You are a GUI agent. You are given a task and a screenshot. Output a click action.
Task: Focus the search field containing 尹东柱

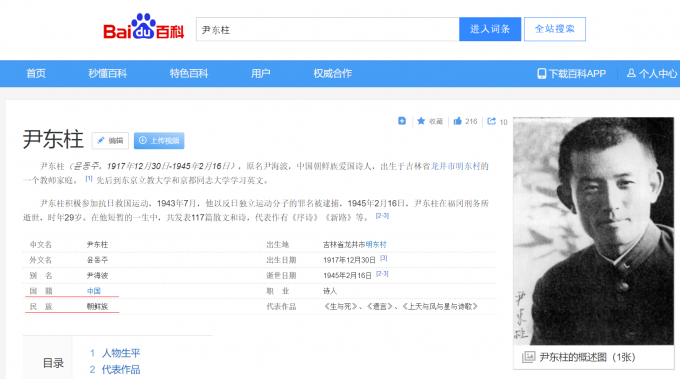pyautogui.click(x=327, y=29)
